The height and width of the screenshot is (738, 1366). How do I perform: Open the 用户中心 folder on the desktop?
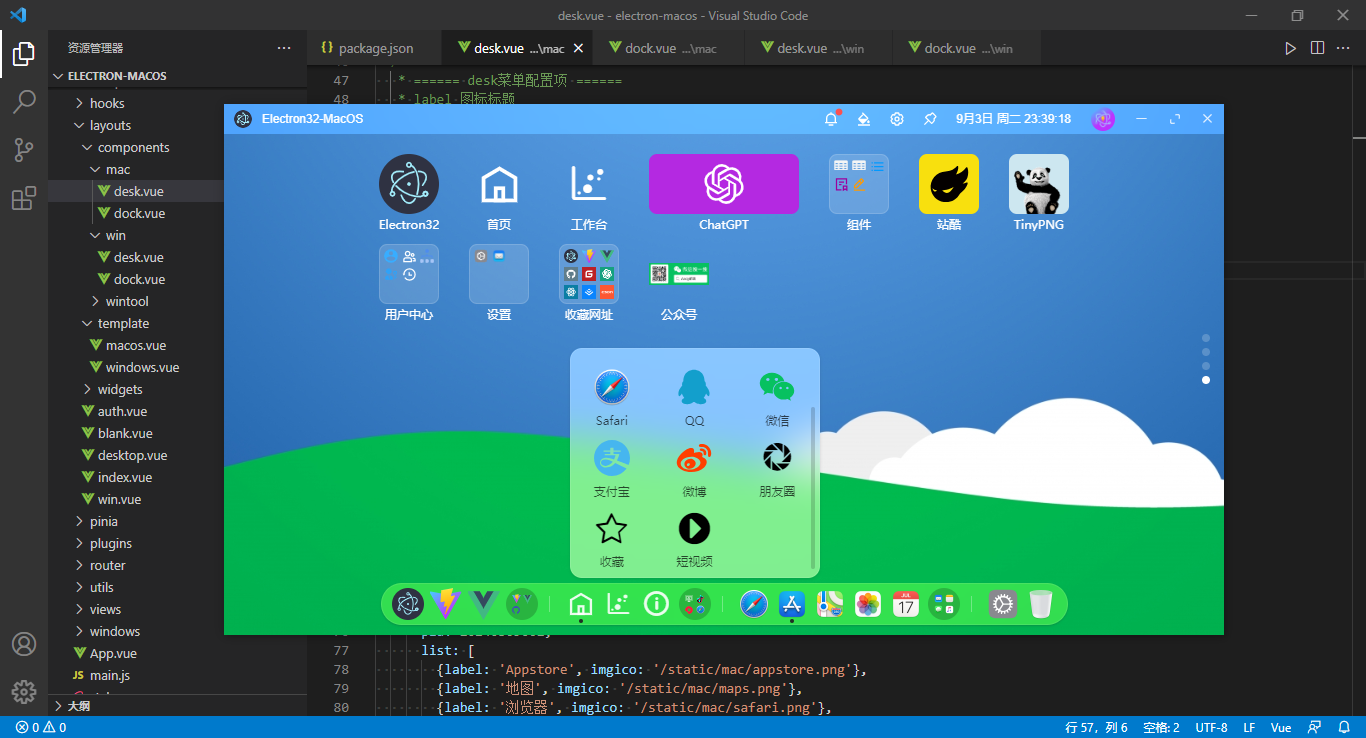409,274
